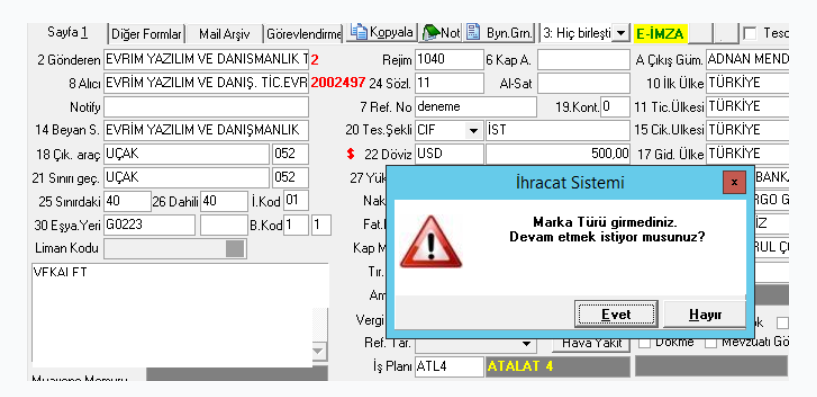Click the 8 Alıcı field

click(206, 83)
